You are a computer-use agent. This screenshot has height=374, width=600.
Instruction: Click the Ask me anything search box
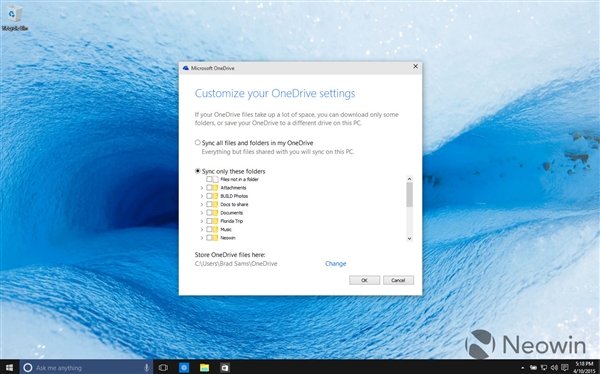86,367
